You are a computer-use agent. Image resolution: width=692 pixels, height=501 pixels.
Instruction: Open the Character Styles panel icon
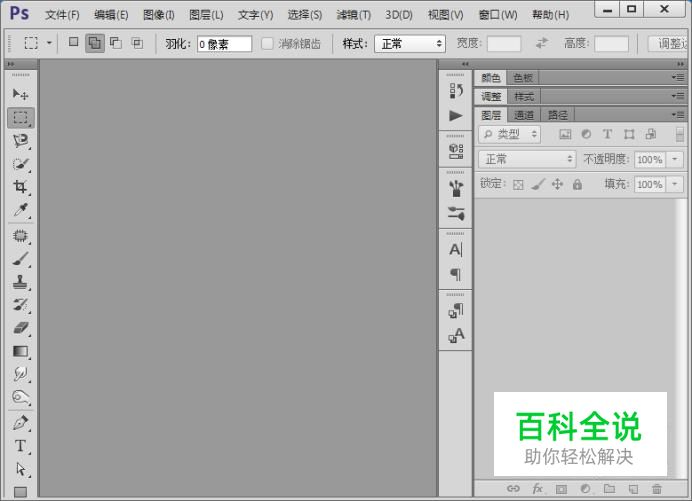click(455, 335)
